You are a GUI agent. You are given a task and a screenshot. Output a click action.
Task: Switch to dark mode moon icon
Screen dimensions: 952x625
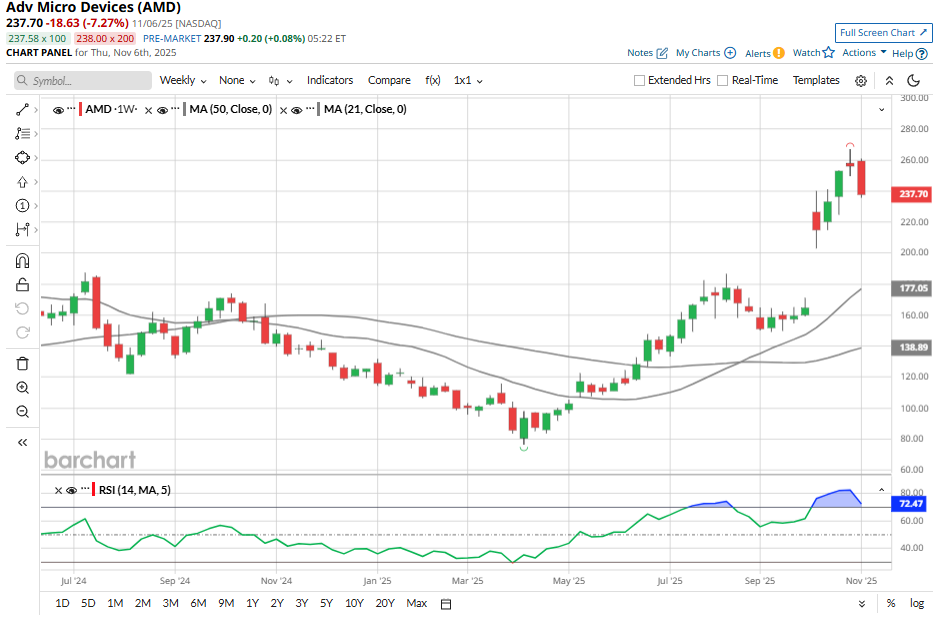tap(913, 81)
